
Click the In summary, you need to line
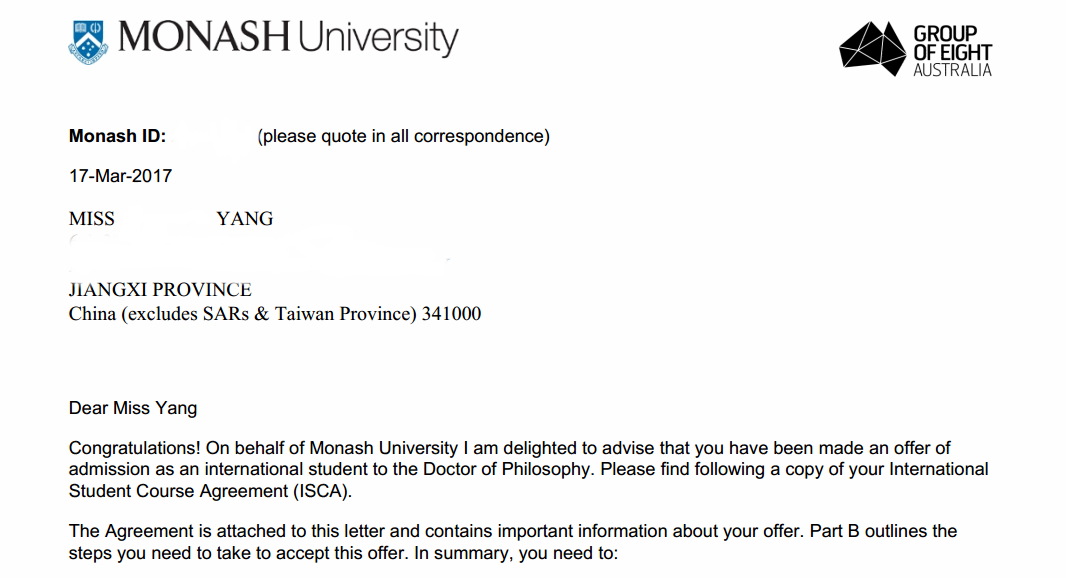pyautogui.click(x=516, y=553)
